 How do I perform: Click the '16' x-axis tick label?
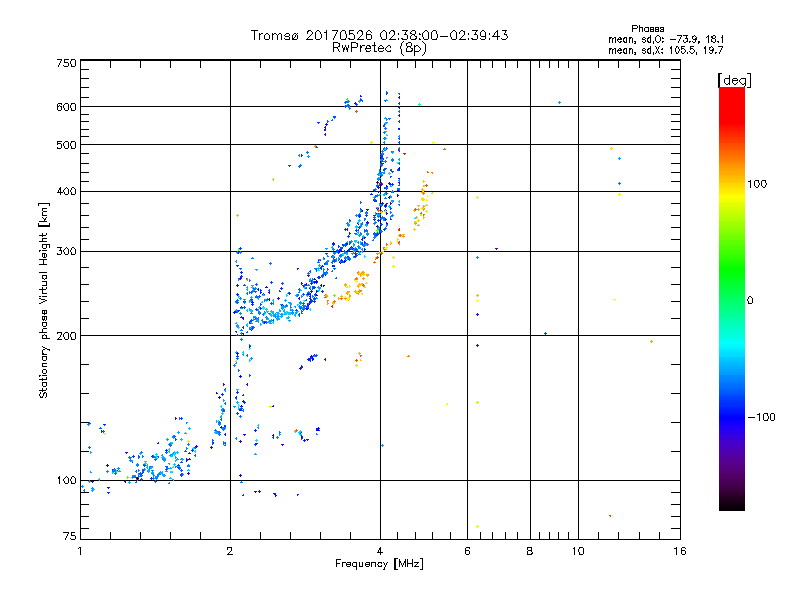tap(680, 551)
